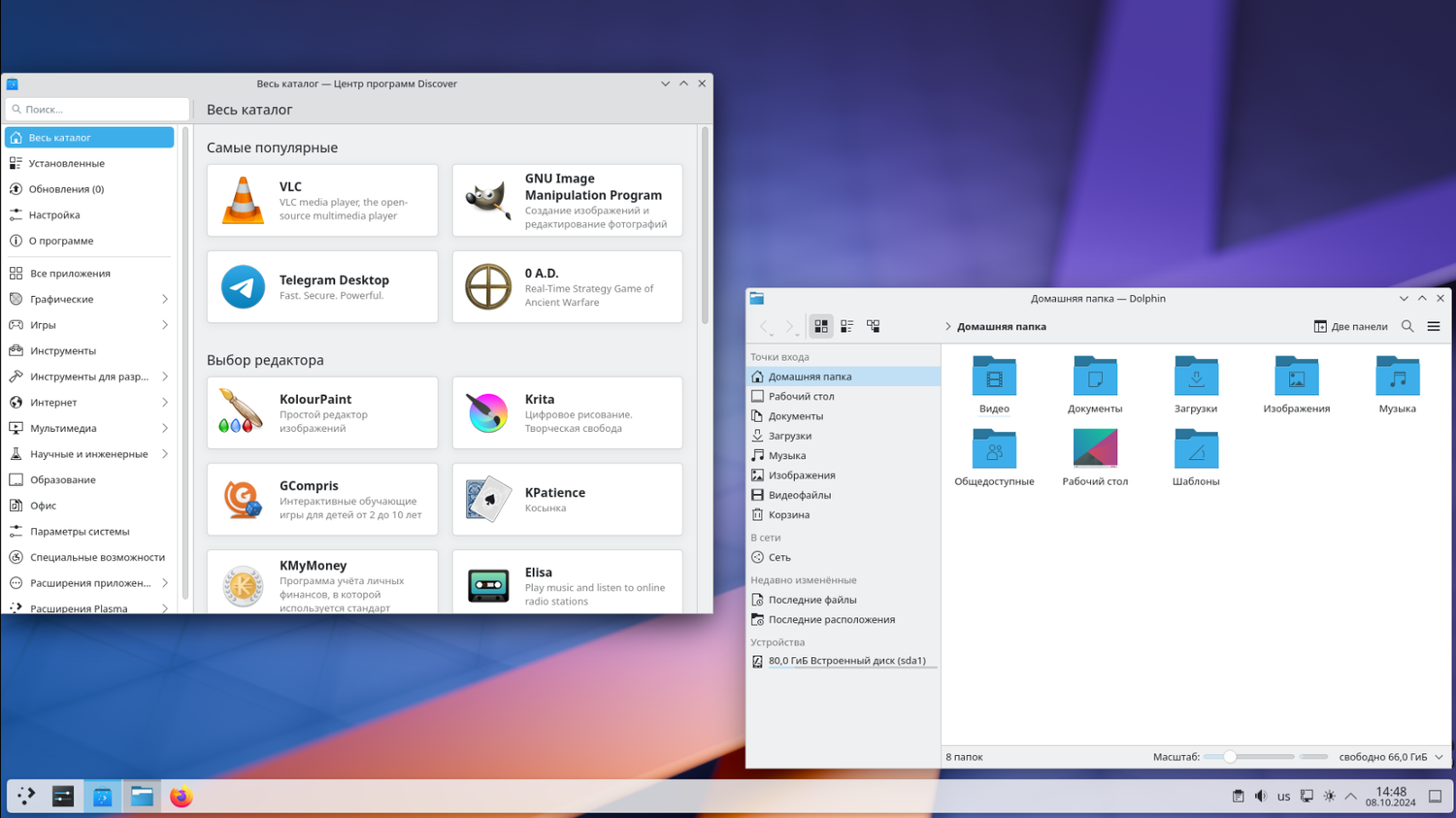The width and height of the screenshot is (1456, 818).
Task: Open the Загрузки folder icon in Dolphin file view
Action: (x=1196, y=376)
